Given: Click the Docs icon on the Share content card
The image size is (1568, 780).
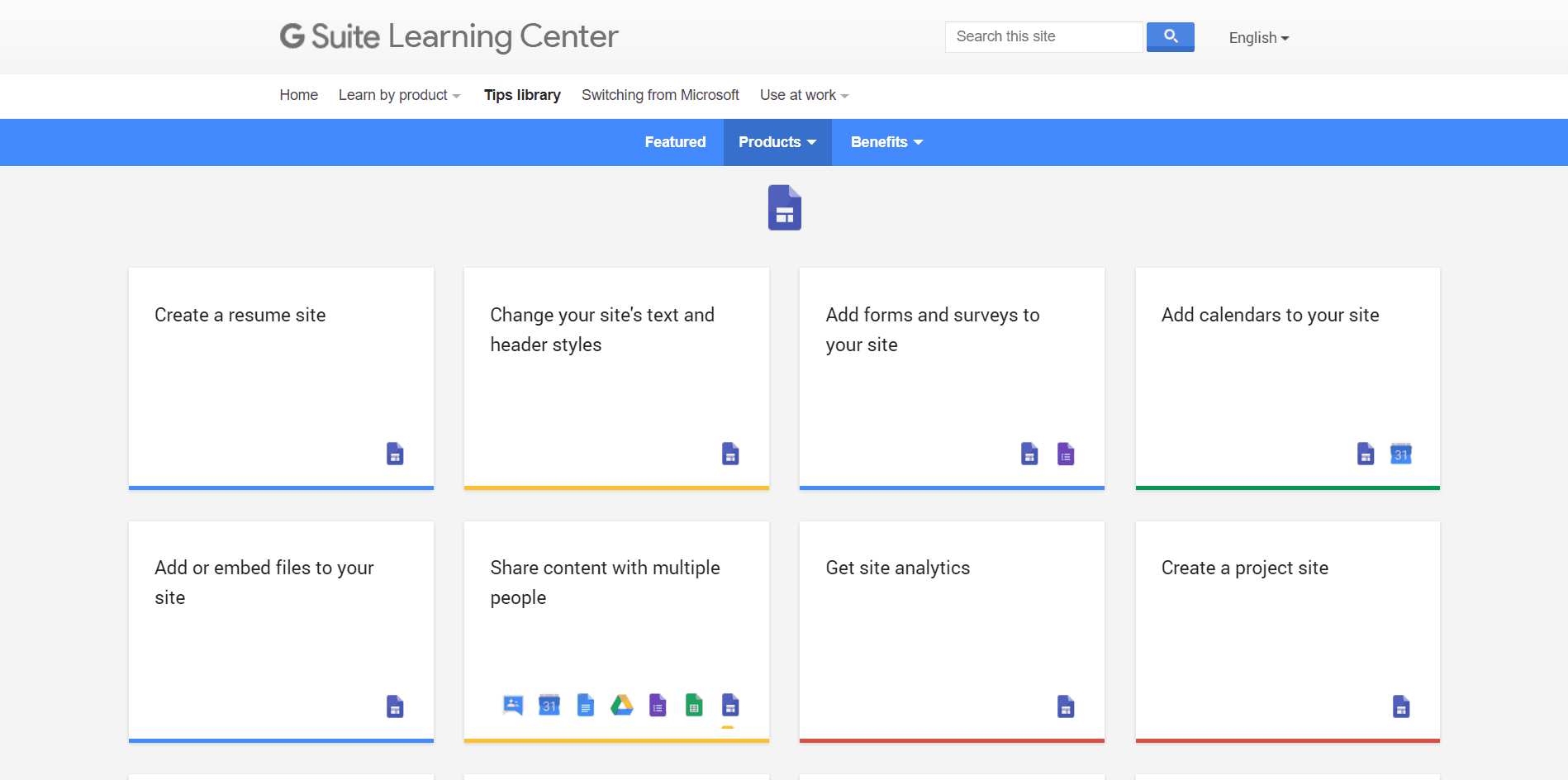Looking at the screenshot, I should [x=585, y=705].
